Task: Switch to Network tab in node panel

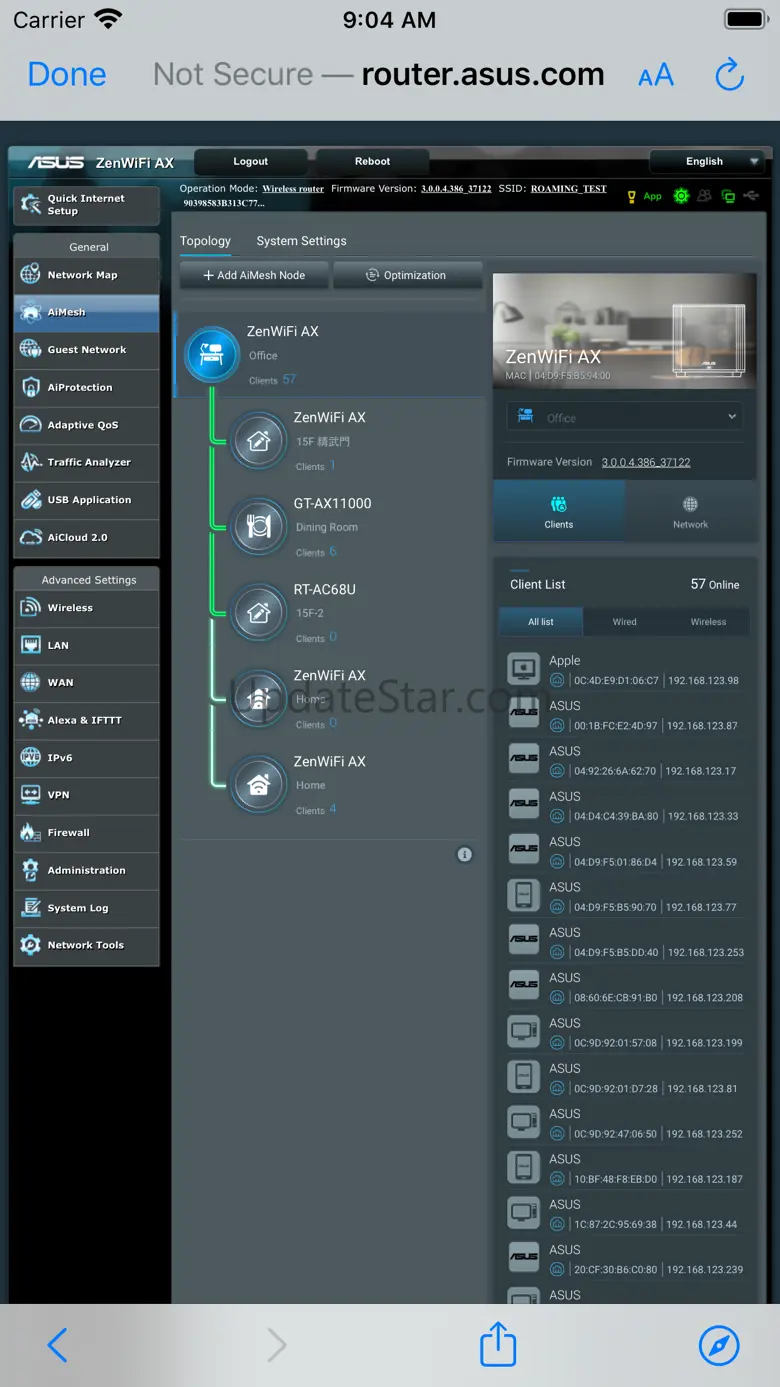Action: point(690,512)
